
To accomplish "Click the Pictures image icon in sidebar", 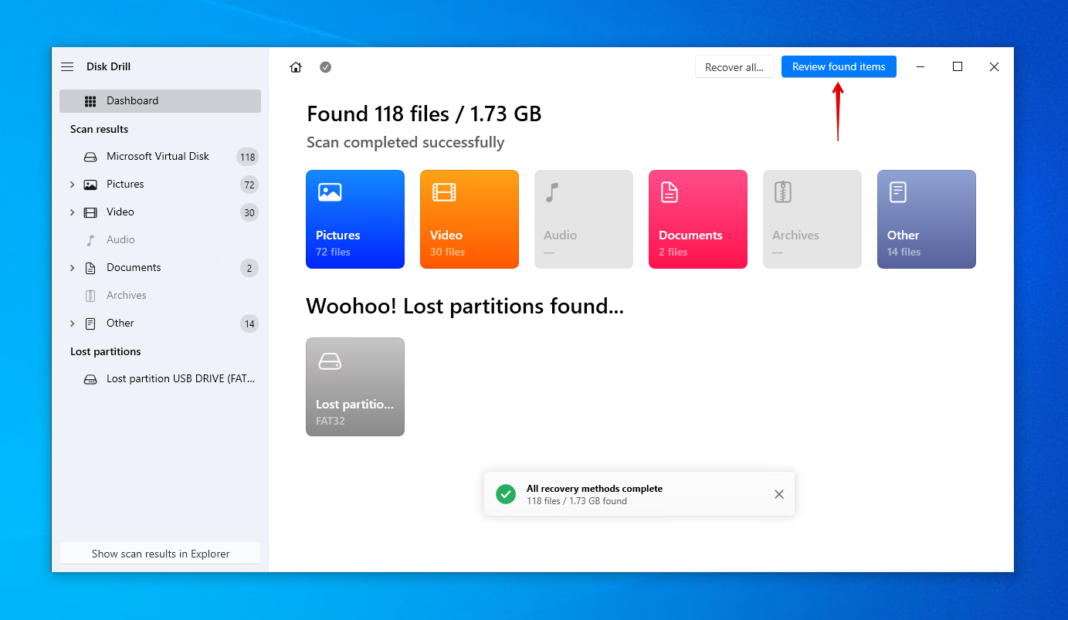I will coord(91,184).
